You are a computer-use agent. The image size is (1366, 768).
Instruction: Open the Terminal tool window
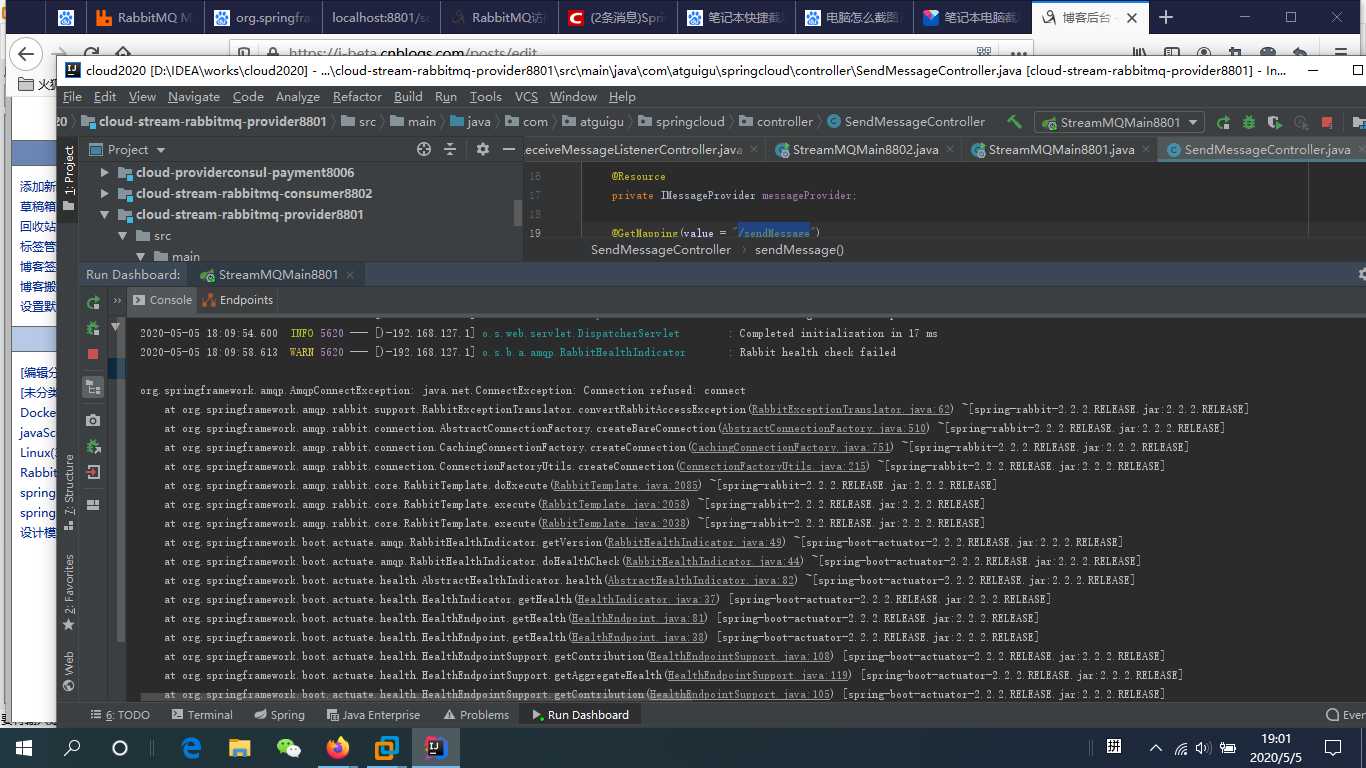coord(202,715)
